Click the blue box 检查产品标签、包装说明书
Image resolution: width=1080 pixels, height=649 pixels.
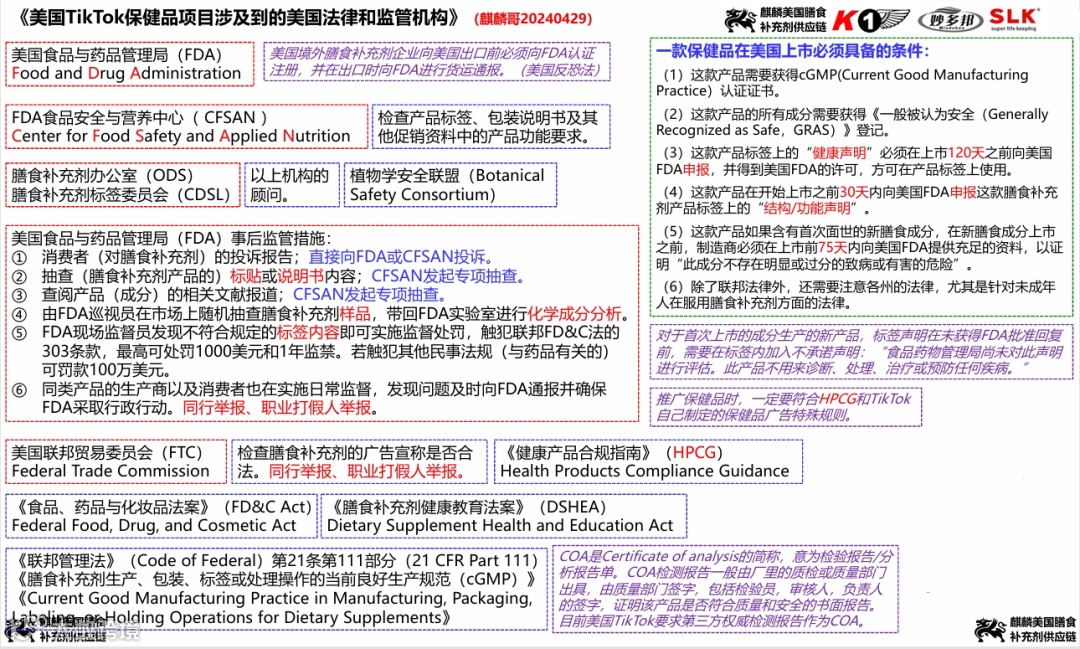pos(491,127)
